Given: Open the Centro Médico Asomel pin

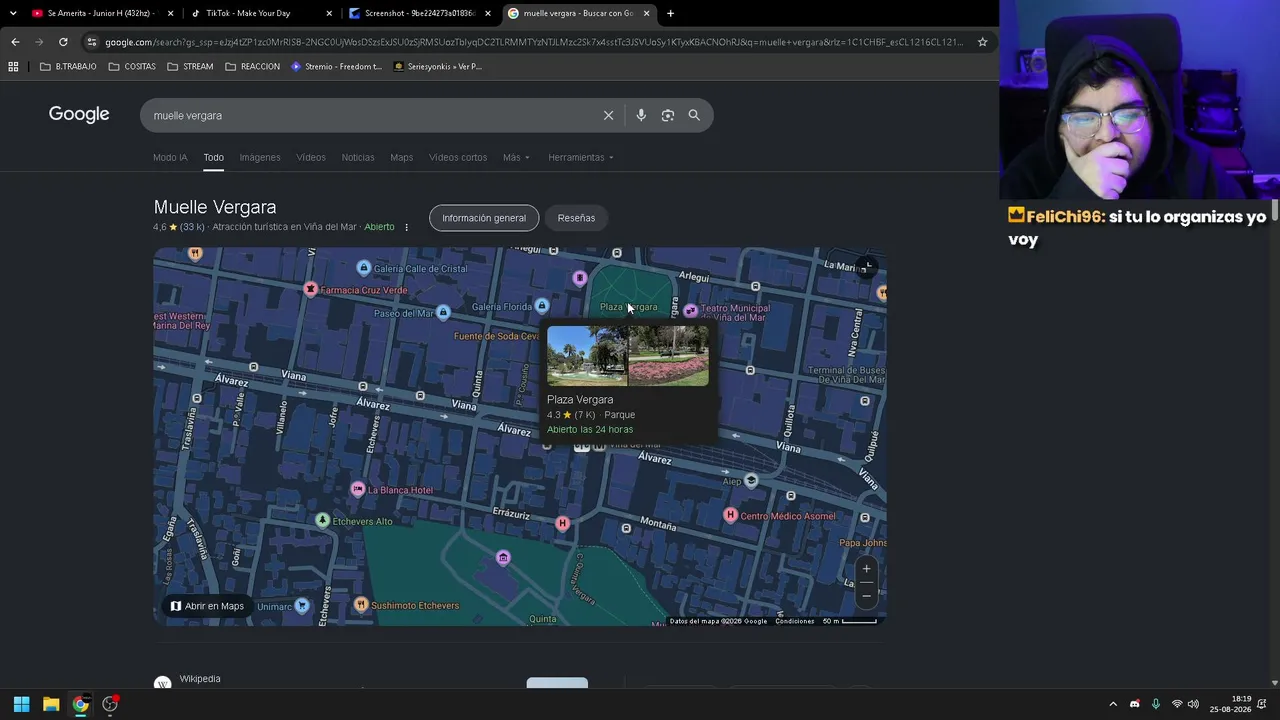Looking at the screenshot, I should coord(730,515).
